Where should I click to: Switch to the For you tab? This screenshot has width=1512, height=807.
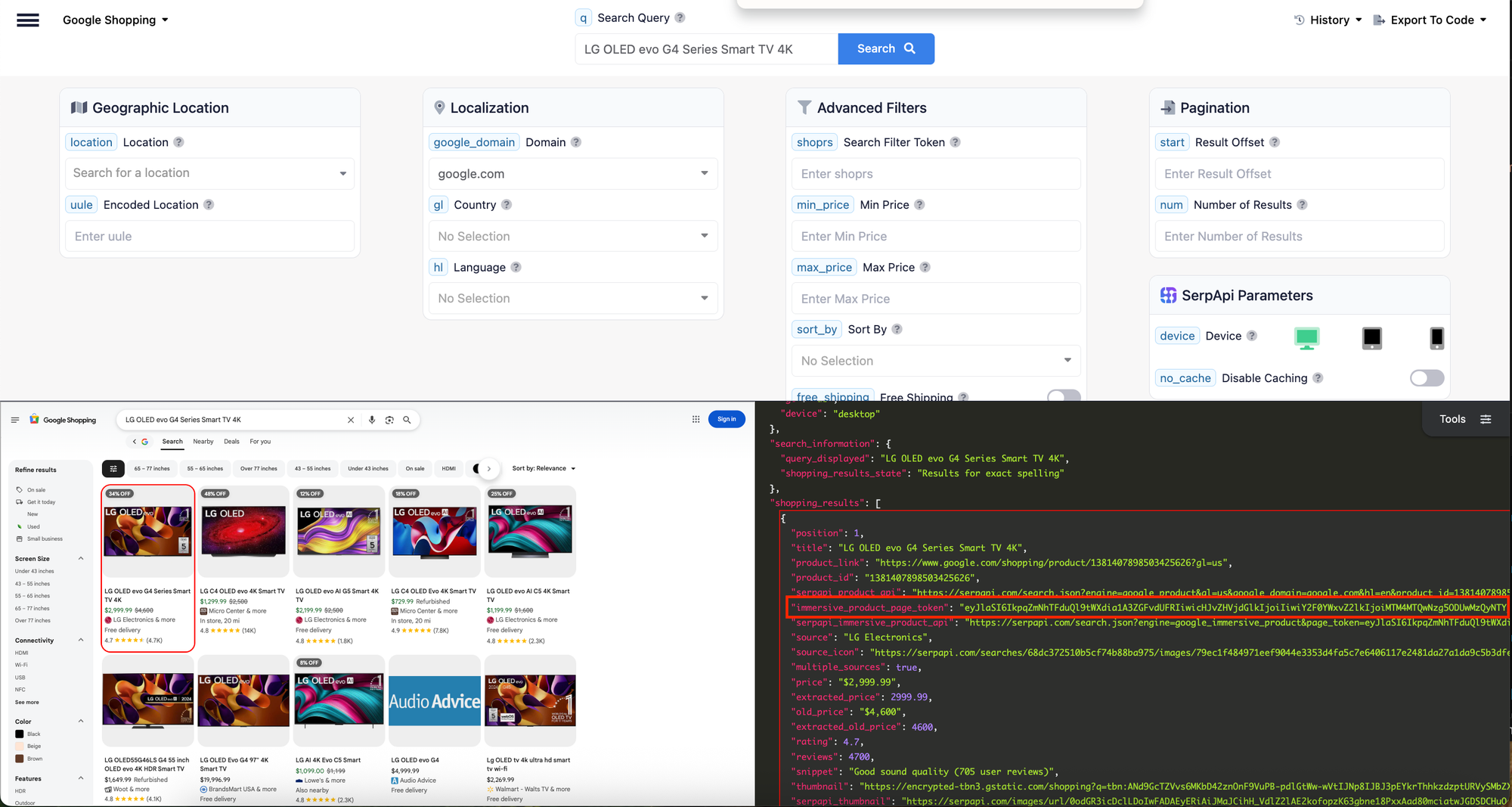click(x=260, y=442)
